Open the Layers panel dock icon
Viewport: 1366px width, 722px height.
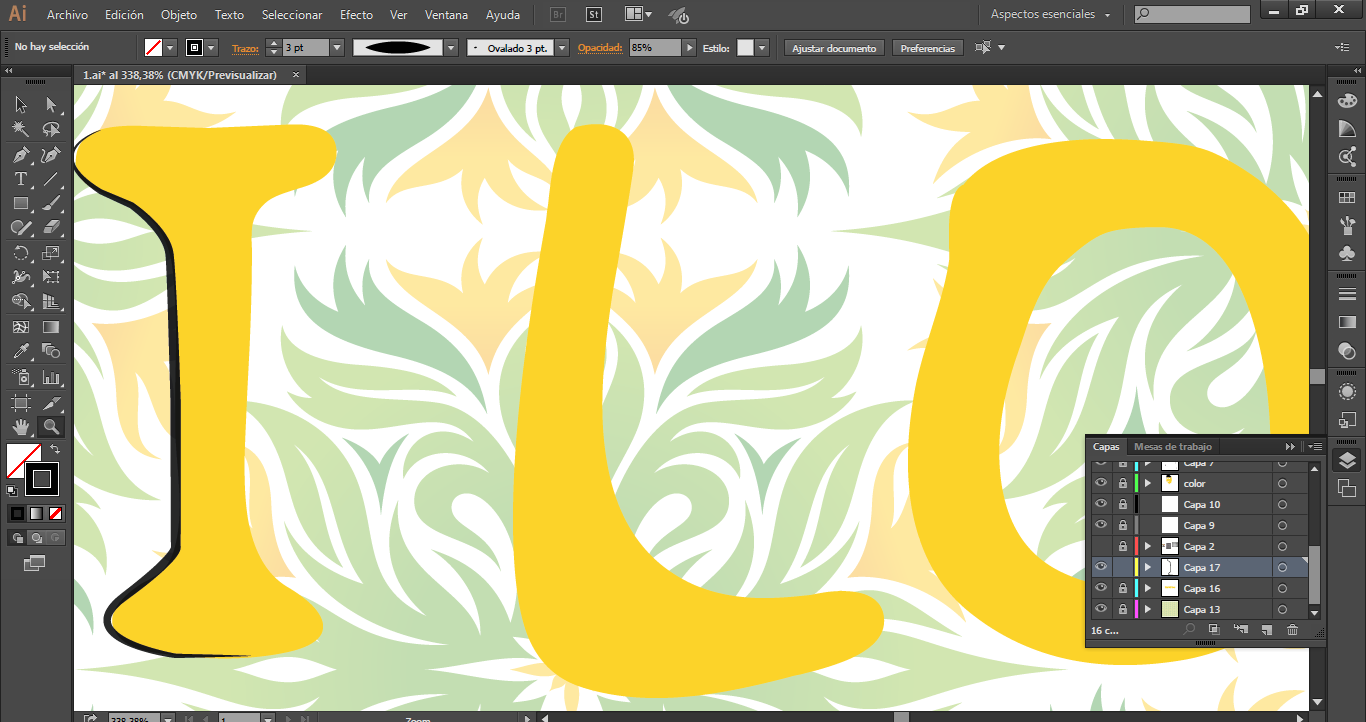[1347, 460]
